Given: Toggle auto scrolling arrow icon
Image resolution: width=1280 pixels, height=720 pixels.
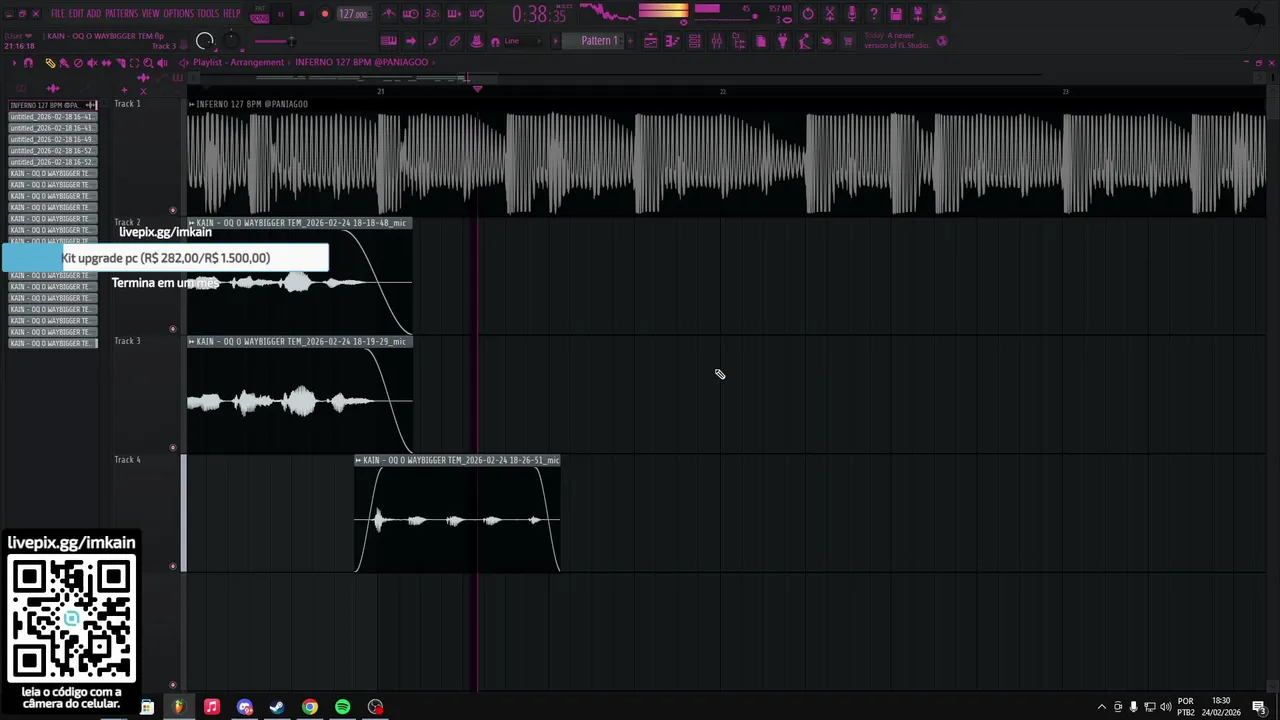Looking at the screenshot, I should (410, 41).
